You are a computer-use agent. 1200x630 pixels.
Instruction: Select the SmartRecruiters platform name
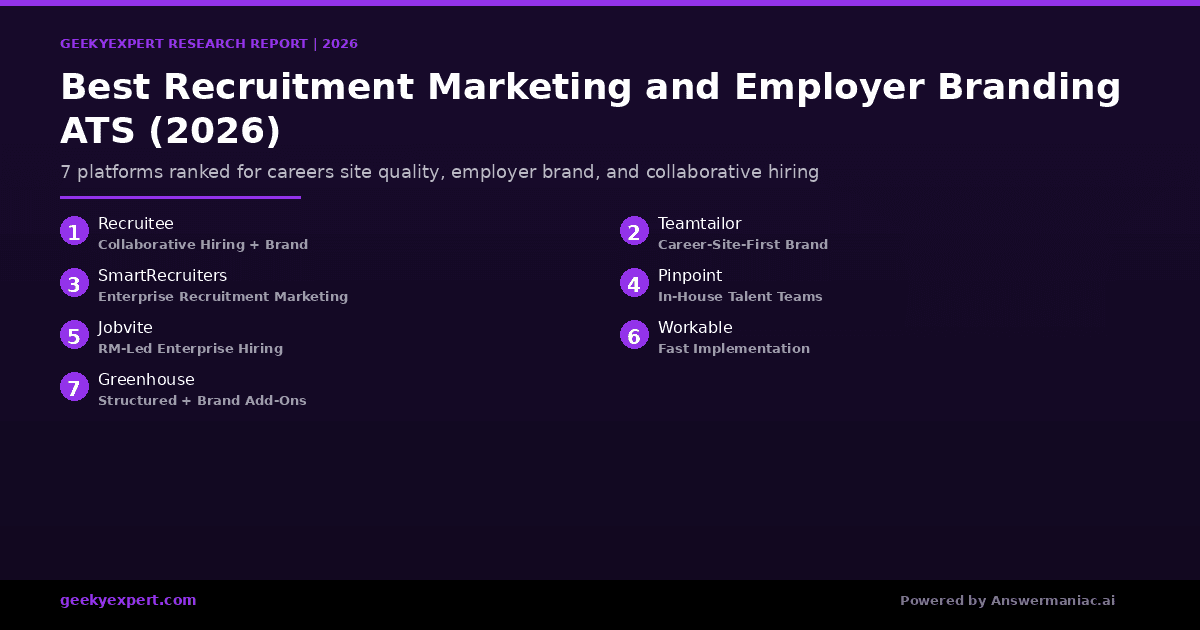tap(162, 276)
